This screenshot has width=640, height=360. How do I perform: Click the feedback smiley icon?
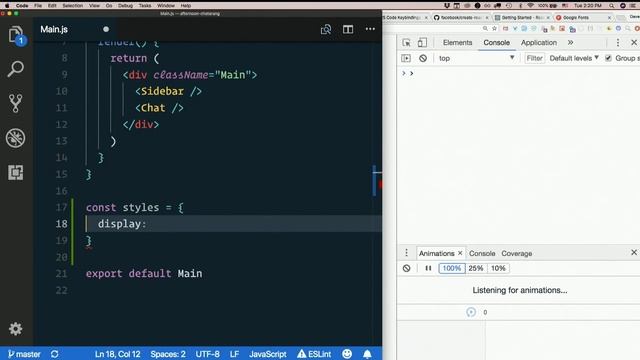pyautogui.click(x=347, y=354)
